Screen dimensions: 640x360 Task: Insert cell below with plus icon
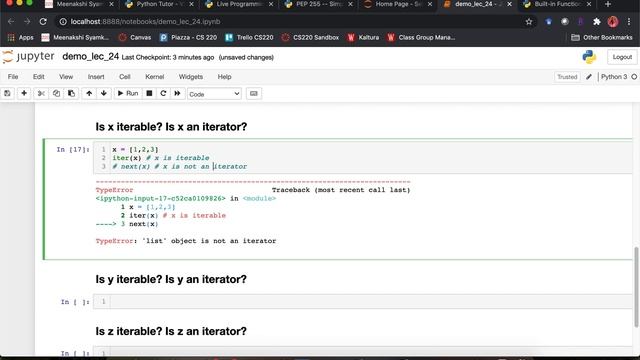click(24, 93)
